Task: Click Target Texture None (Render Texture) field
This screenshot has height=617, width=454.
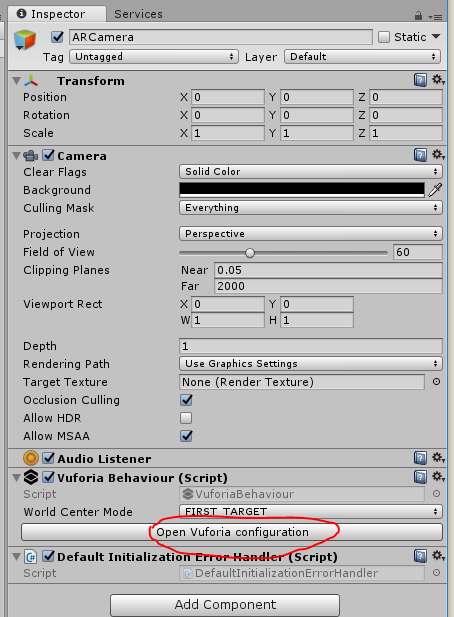Action: pyautogui.click(x=302, y=382)
